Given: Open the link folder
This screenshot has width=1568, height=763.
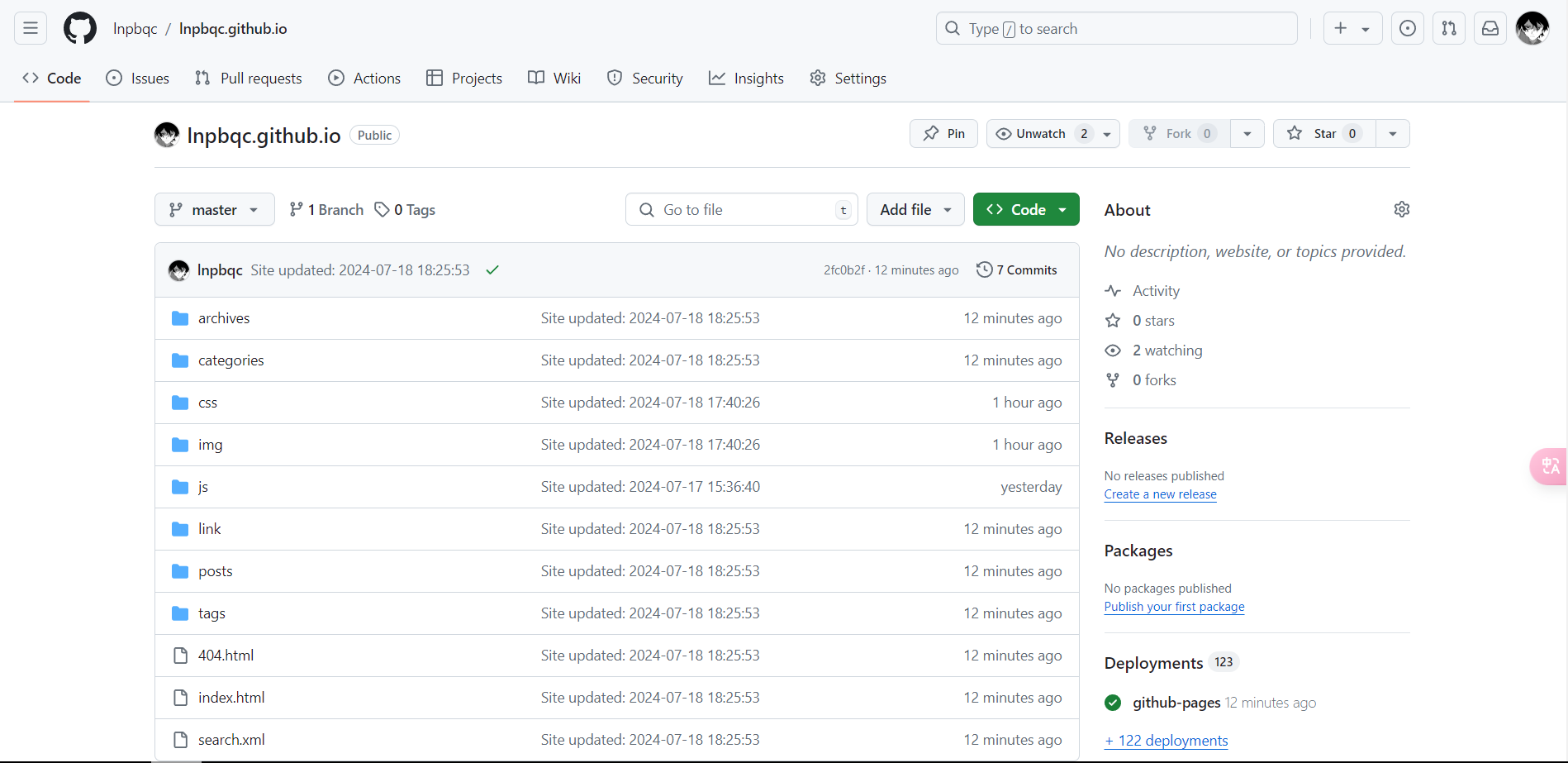Looking at the screenshot, I should click(x=210, y=529).
